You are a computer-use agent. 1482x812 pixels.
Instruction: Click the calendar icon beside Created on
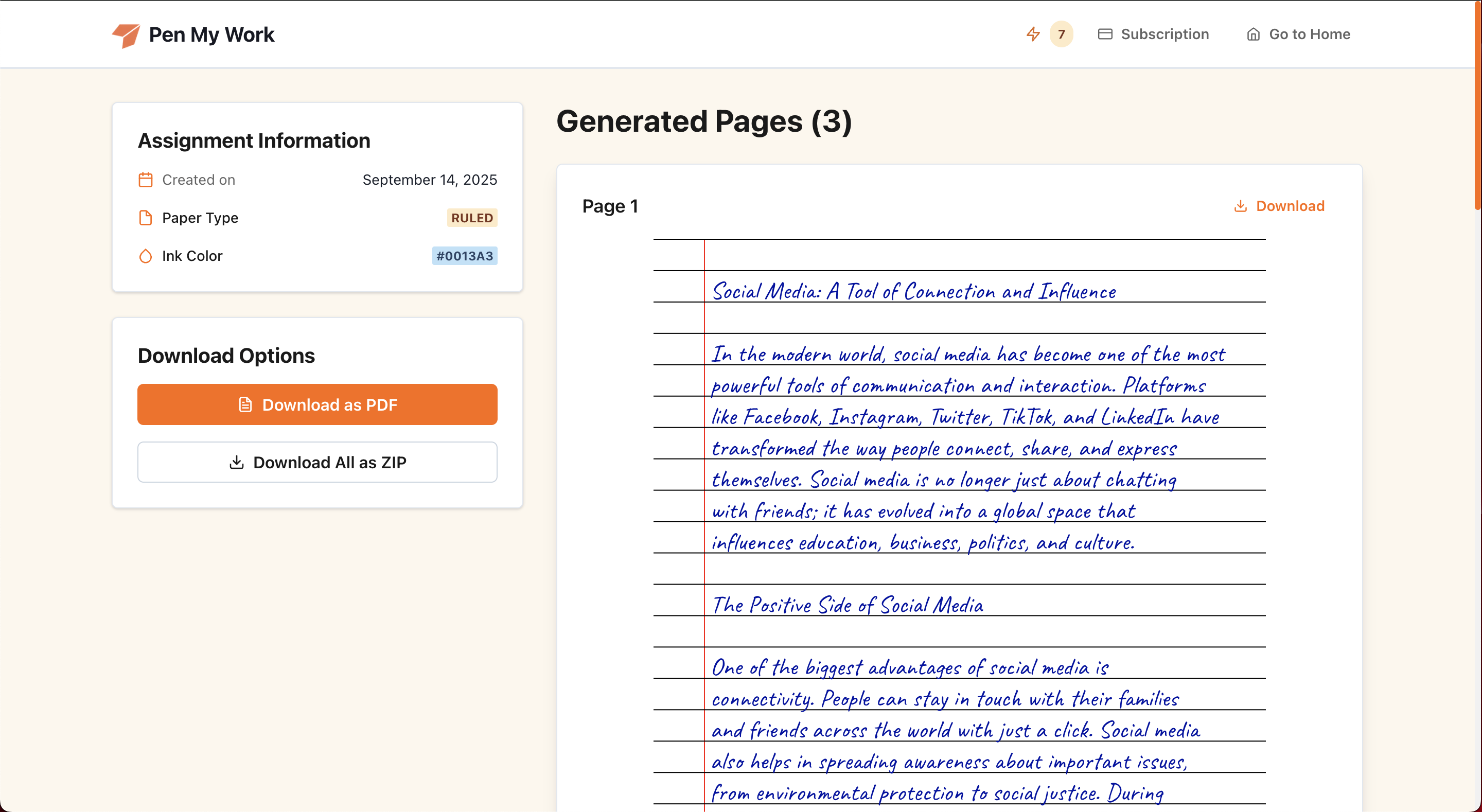146,180
